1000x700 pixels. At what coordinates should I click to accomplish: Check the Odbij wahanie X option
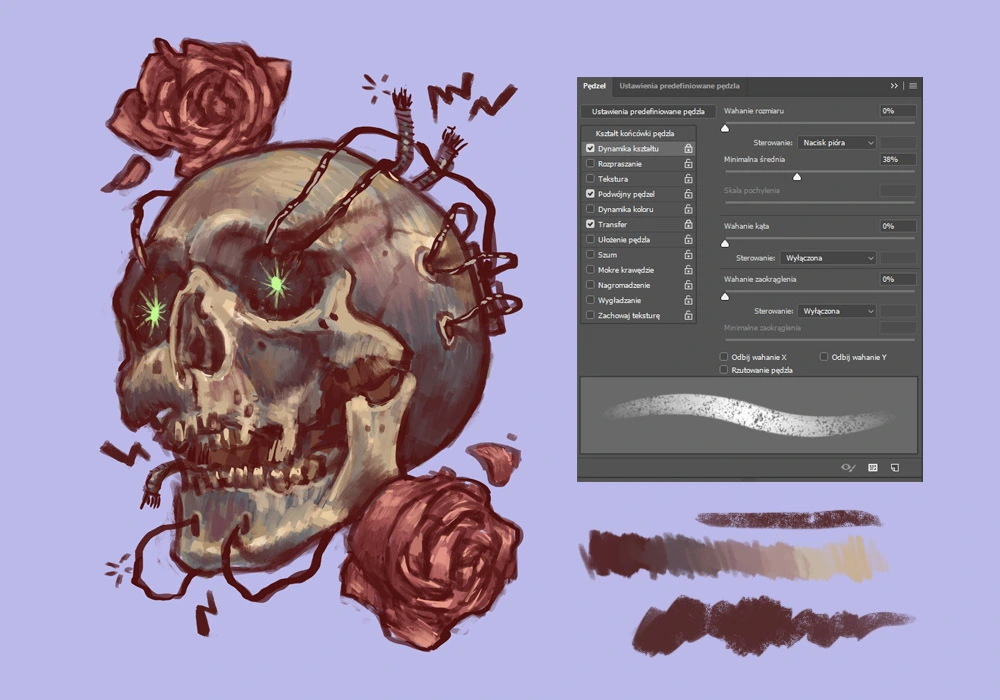tap(724, 356)
